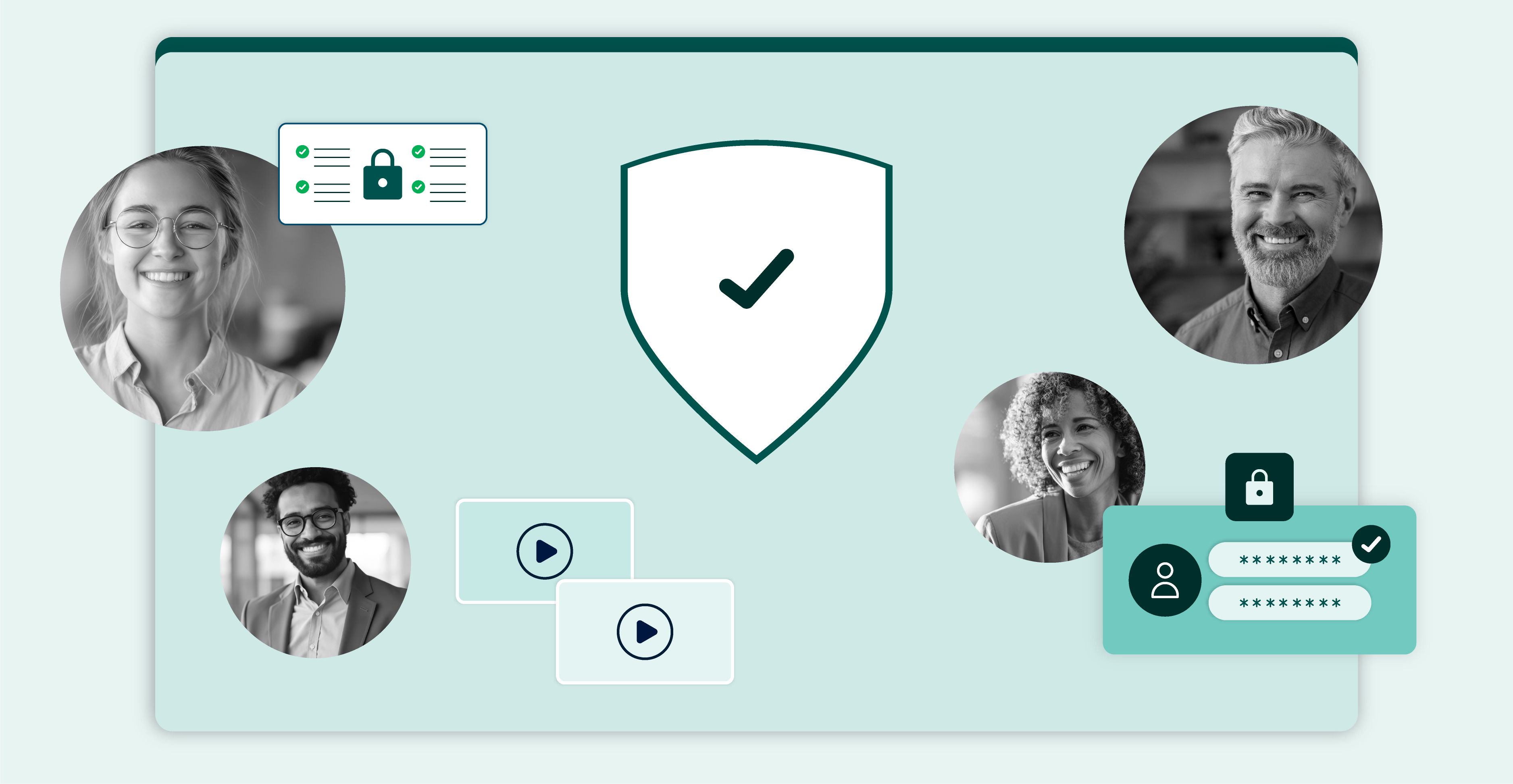
Task: Click the bottom-left green check in checklist
Action: [x=302, y=187]
